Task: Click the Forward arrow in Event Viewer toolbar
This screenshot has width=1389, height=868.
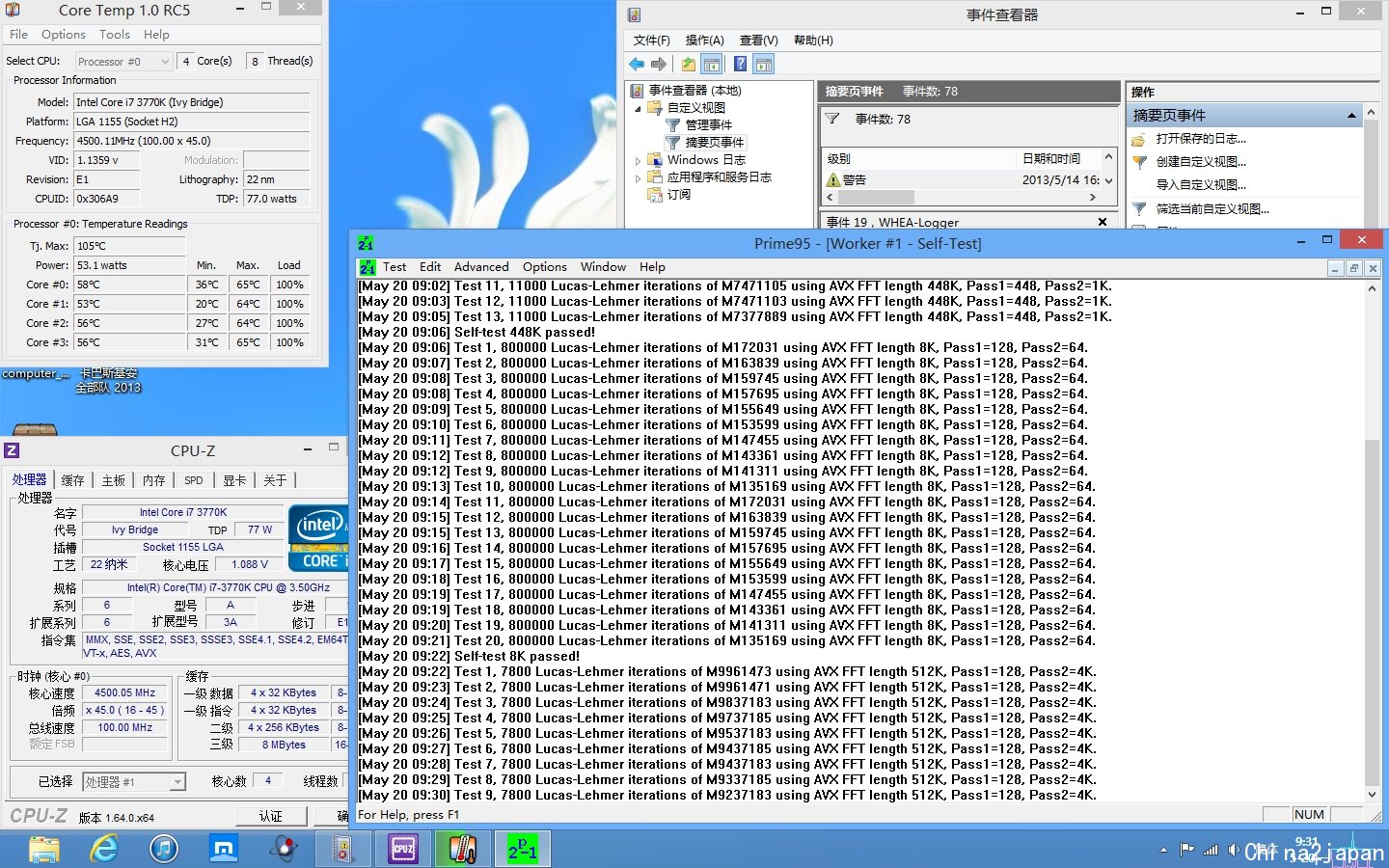Action: (659, 65)
